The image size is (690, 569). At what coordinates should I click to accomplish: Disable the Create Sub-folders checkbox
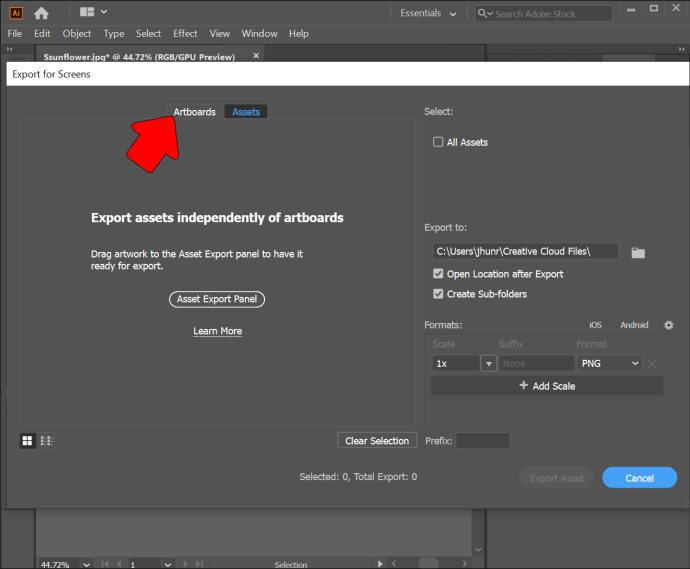438,294
